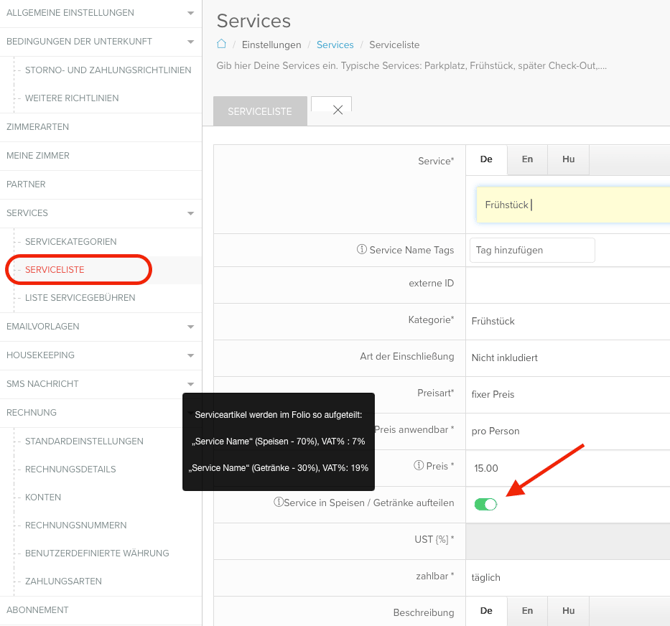Expand Allgemeine Einstellungen section
Screen dimensions: 670x626
[x=191, y=13]
